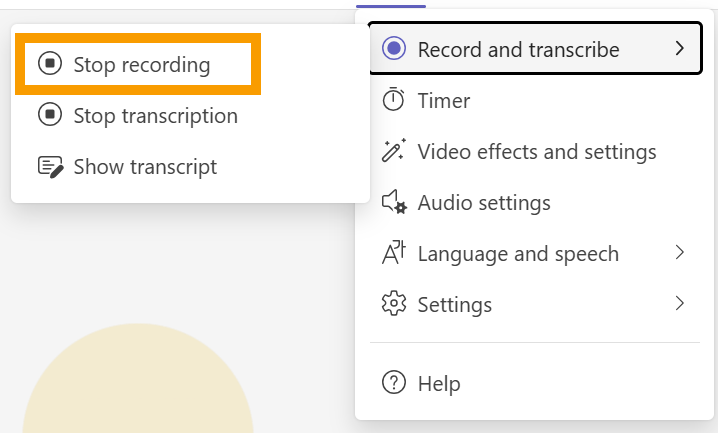718x433 pixels.
Task: Select the Audio settings text label
Action: 484,202
